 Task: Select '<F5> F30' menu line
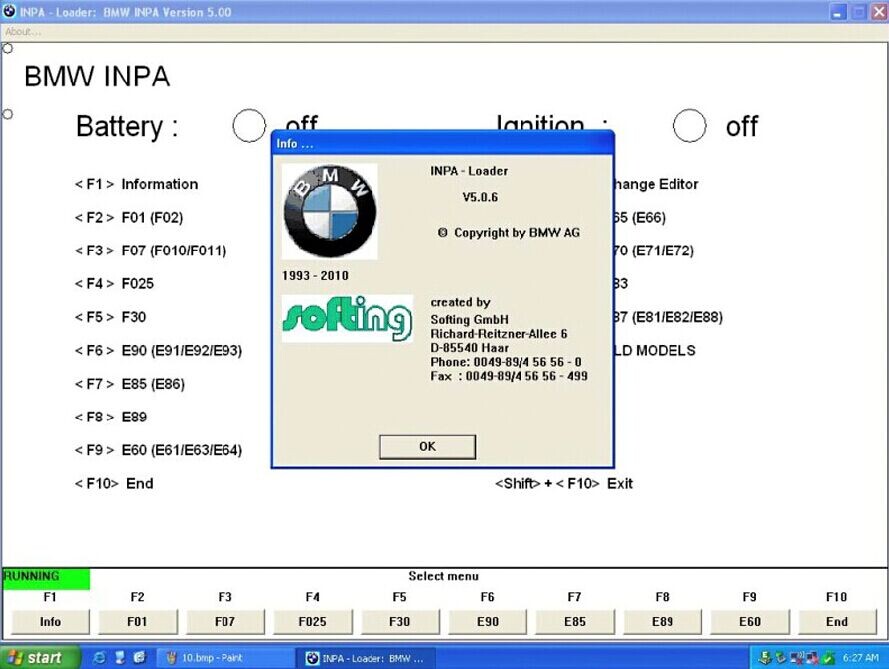tap(110, 317)
